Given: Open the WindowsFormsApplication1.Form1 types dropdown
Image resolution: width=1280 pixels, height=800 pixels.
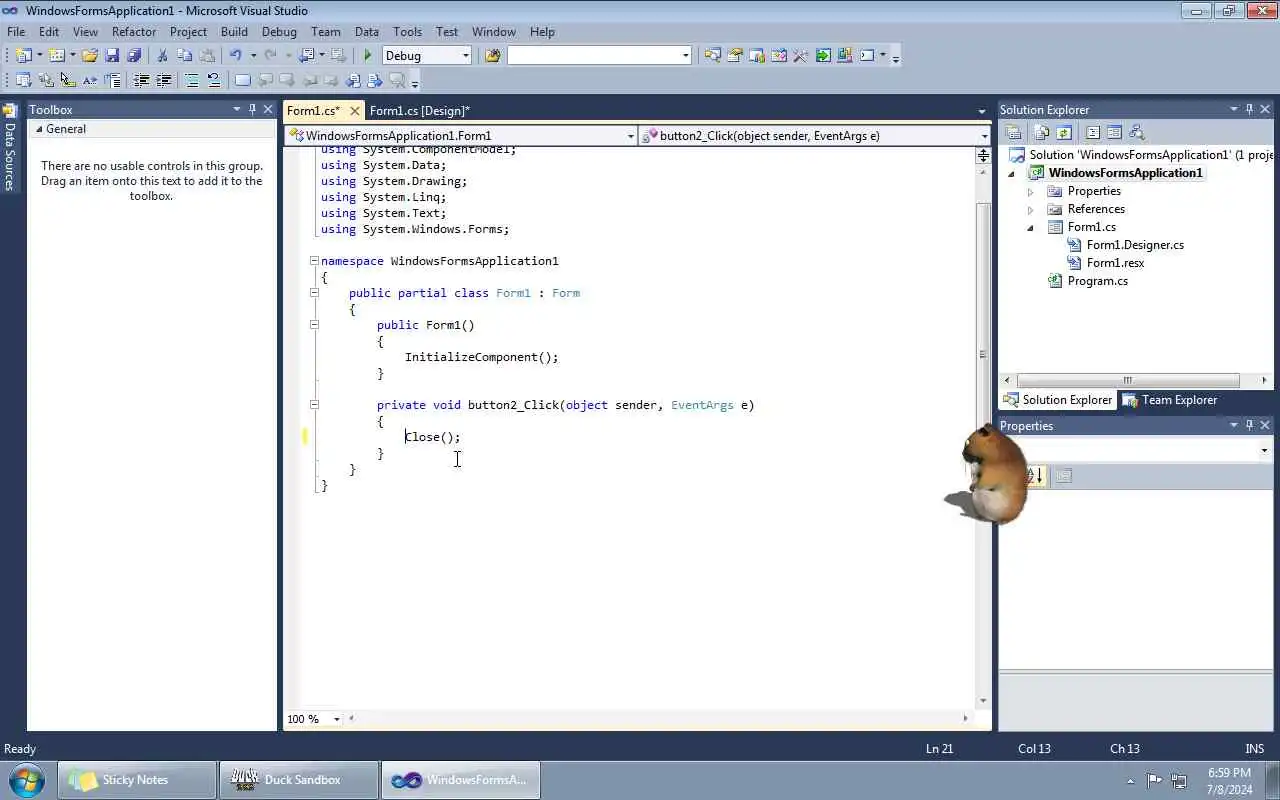Looking at the screenshot, I should (630, 136).
